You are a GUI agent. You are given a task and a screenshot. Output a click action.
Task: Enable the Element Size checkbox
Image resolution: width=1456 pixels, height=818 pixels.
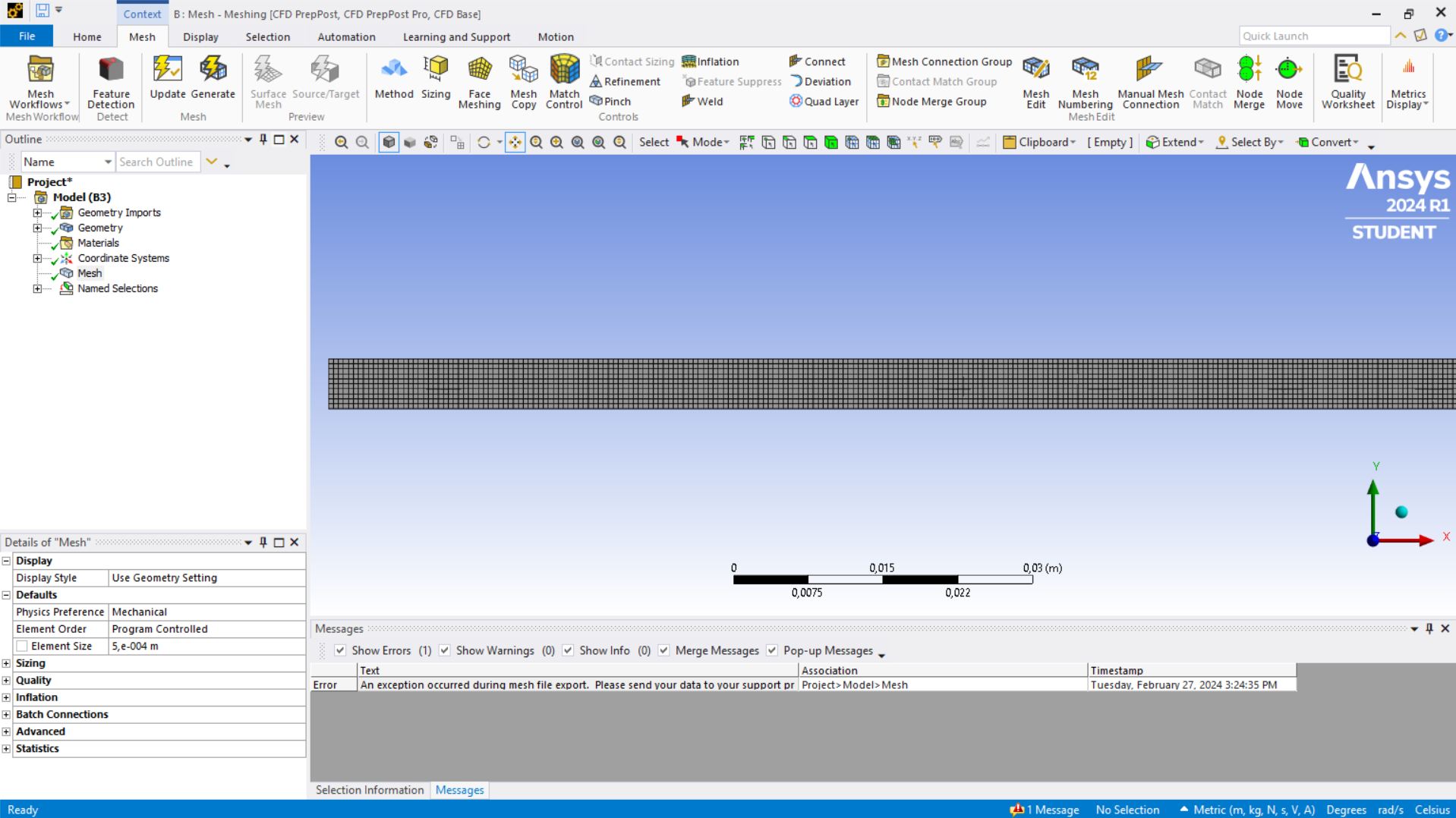(22, 647)
